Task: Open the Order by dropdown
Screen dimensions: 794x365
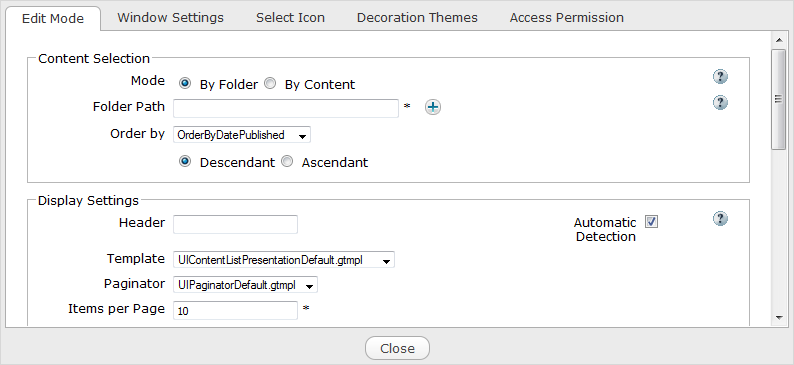Action: (242, 135)
